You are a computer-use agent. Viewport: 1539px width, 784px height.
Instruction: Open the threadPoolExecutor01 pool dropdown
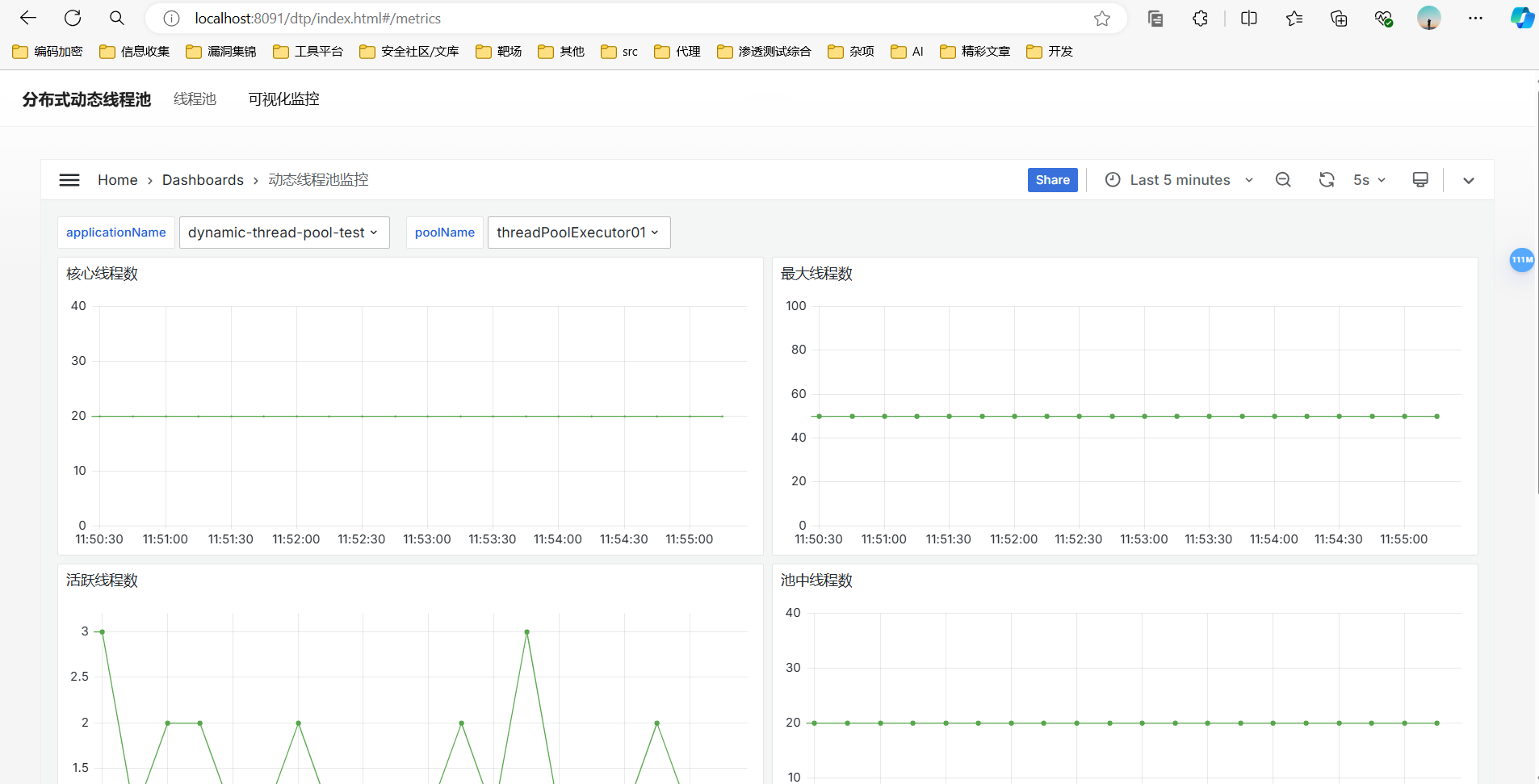click(x=579, y=233)
